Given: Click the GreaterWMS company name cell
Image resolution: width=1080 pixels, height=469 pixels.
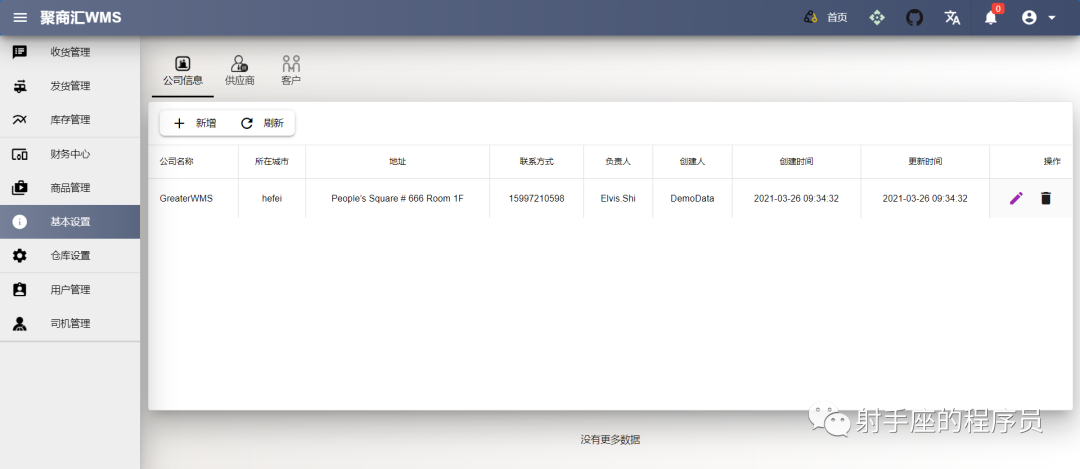Looking at the screenshot, I should 194,198.
